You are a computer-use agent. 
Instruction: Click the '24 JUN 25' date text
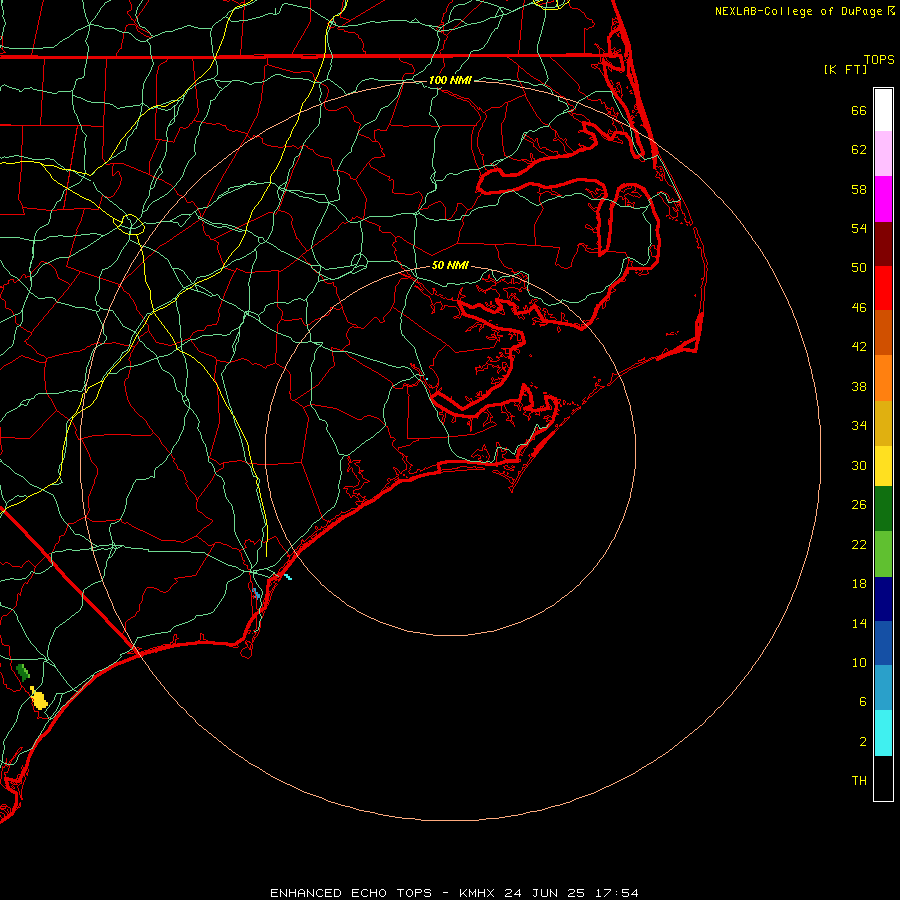pyautogui.click(x=545, y=893)
